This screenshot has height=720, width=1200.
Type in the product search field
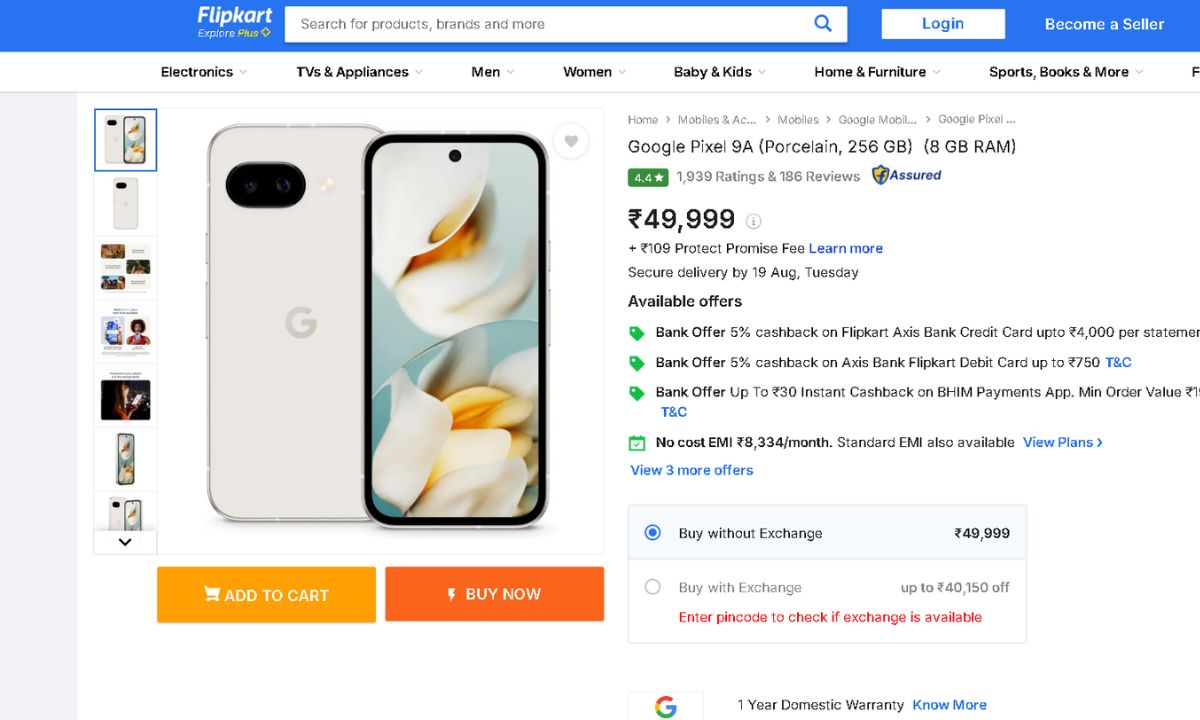pyautogui.click(x=550, y=24)
